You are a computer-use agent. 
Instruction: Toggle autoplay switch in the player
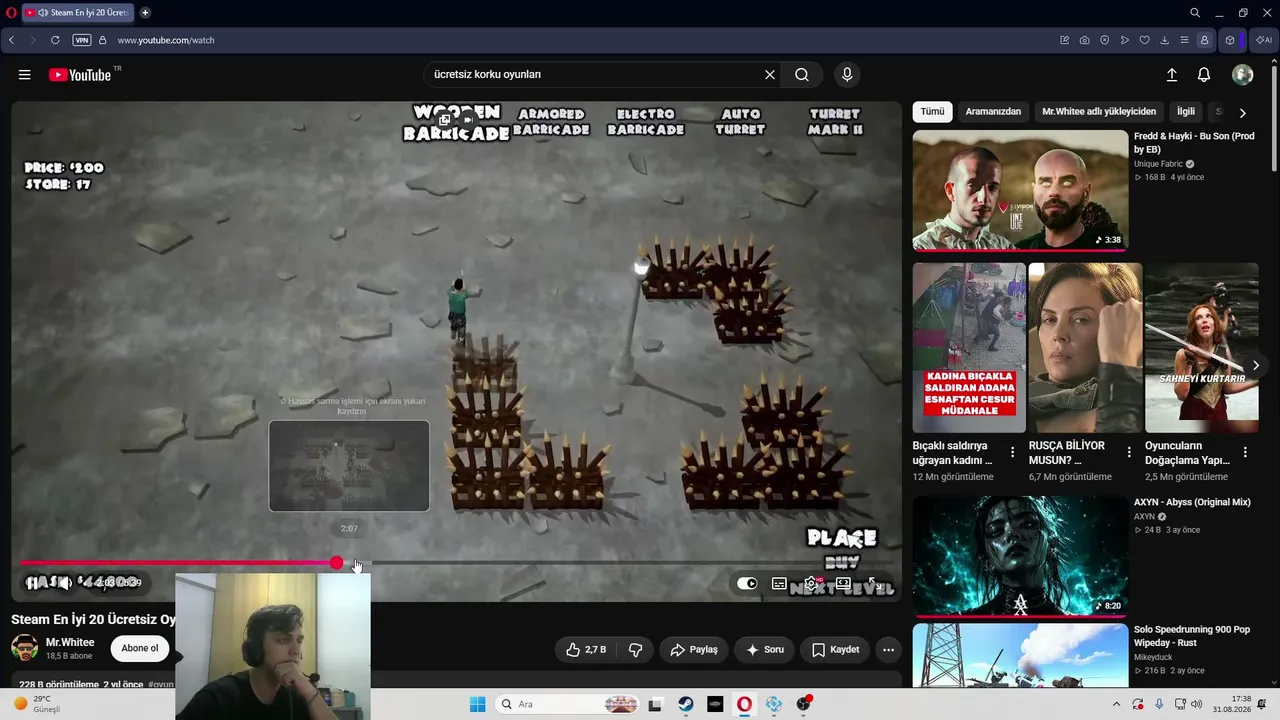click(747, 583)
